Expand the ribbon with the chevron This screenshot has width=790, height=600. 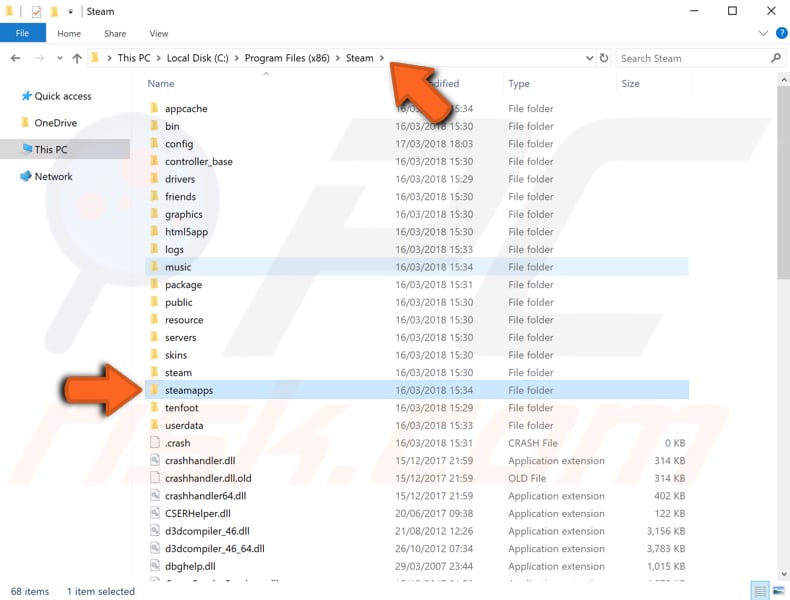coord(763,33)
